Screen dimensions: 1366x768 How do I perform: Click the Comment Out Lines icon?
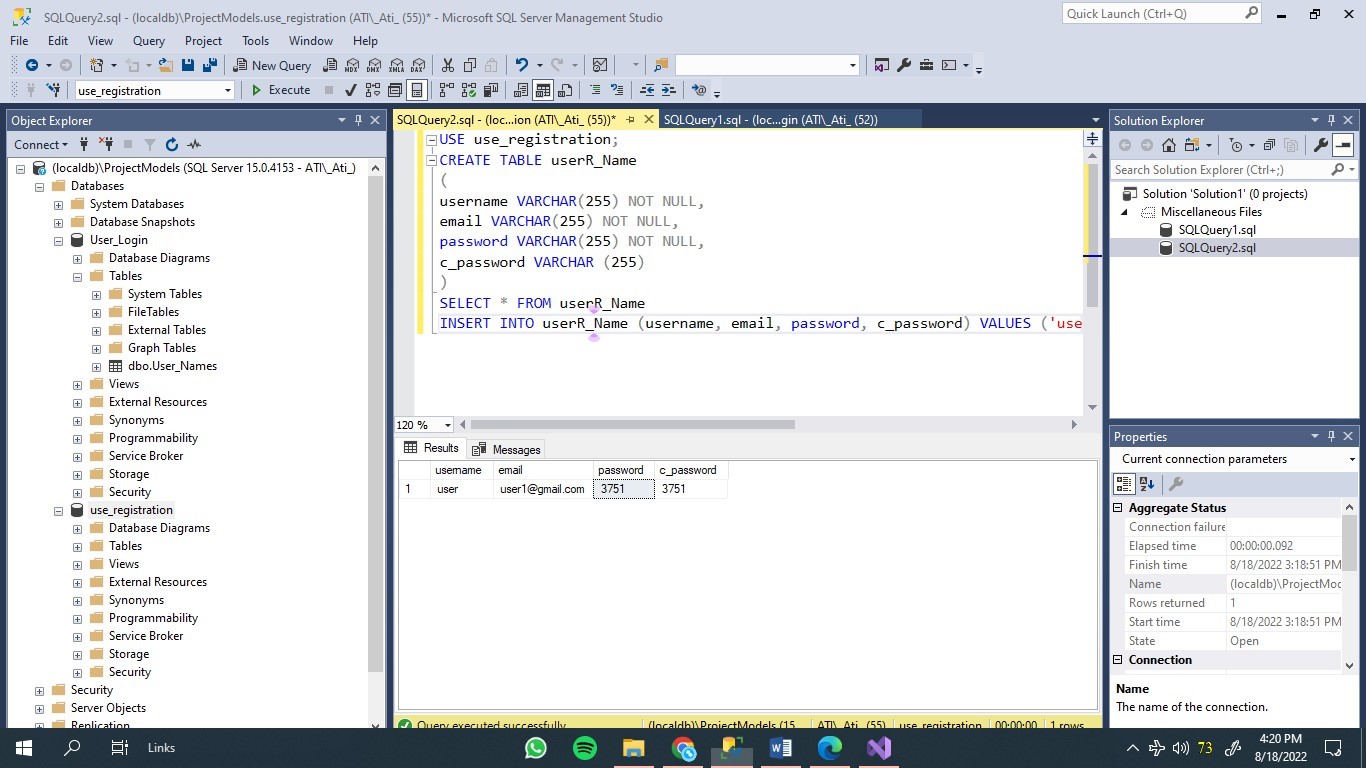tap(595, 90)
